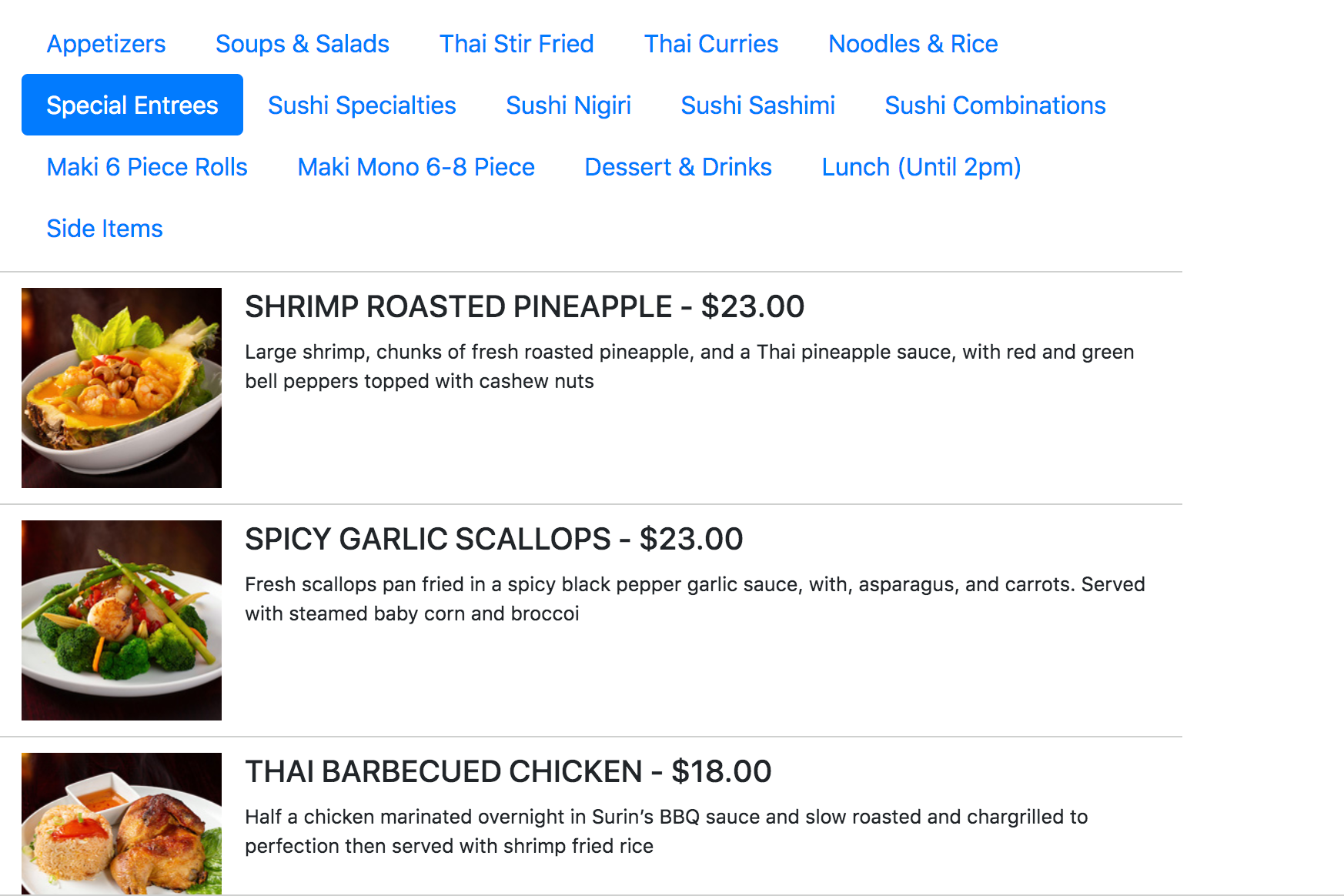Click the Shrimp Roasted Pineapple heading

coord(524,307)
